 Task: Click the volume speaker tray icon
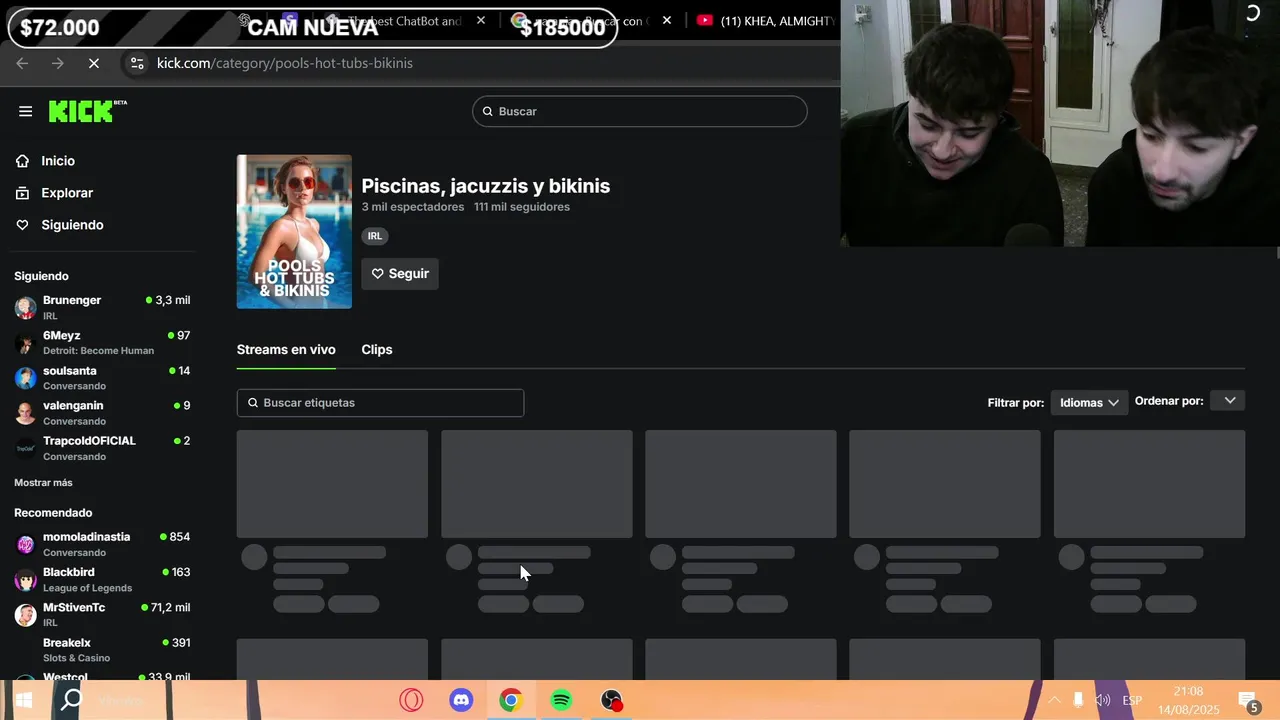1102,700
